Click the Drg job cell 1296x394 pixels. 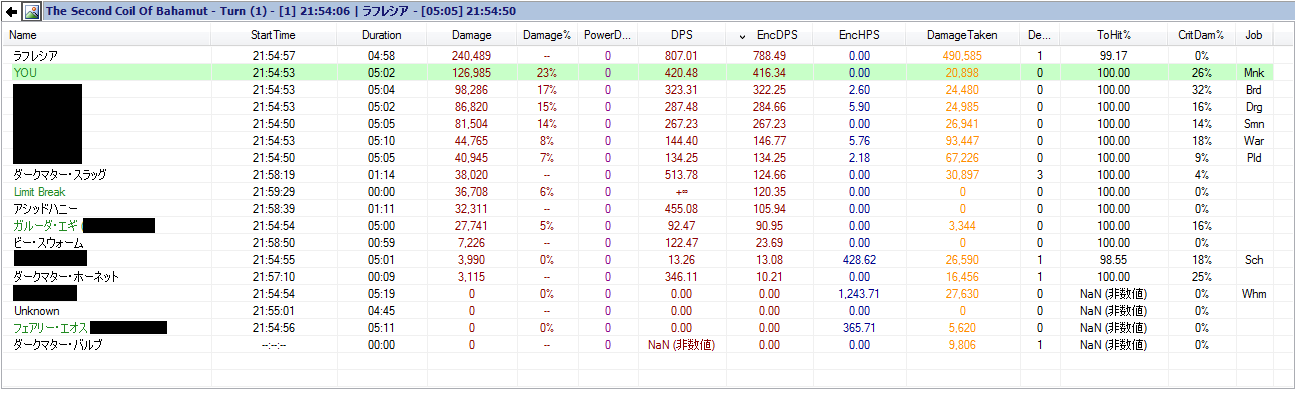(1254, 107)
